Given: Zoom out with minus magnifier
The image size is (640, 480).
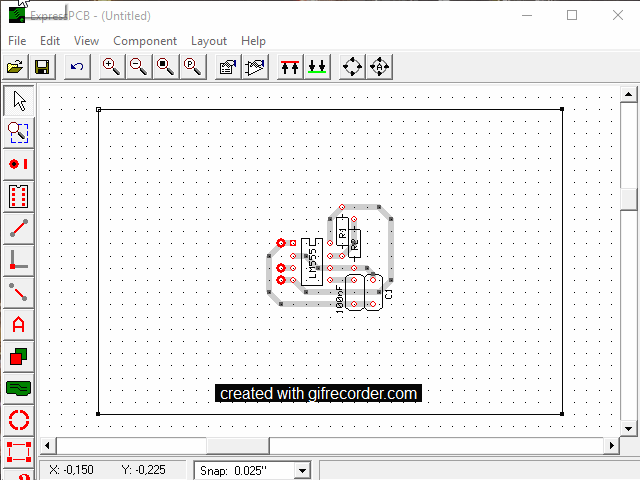Looking at the screenshot, I should click(x=138, y=67).
